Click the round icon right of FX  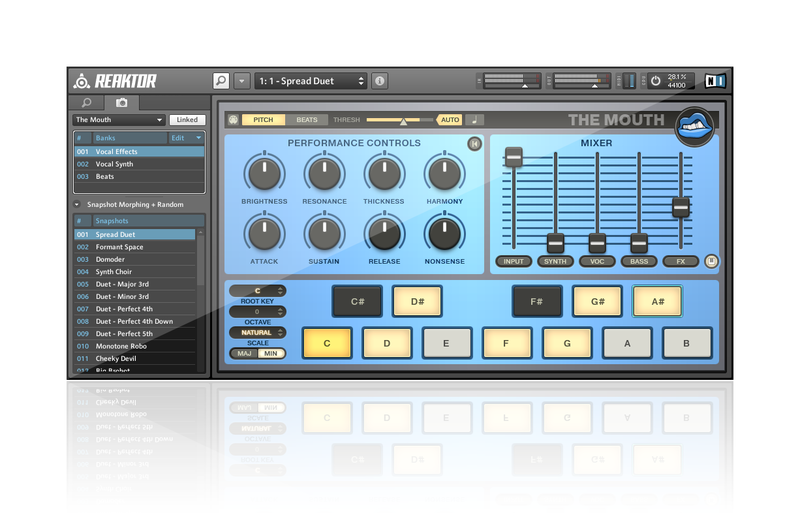[711, 261]
